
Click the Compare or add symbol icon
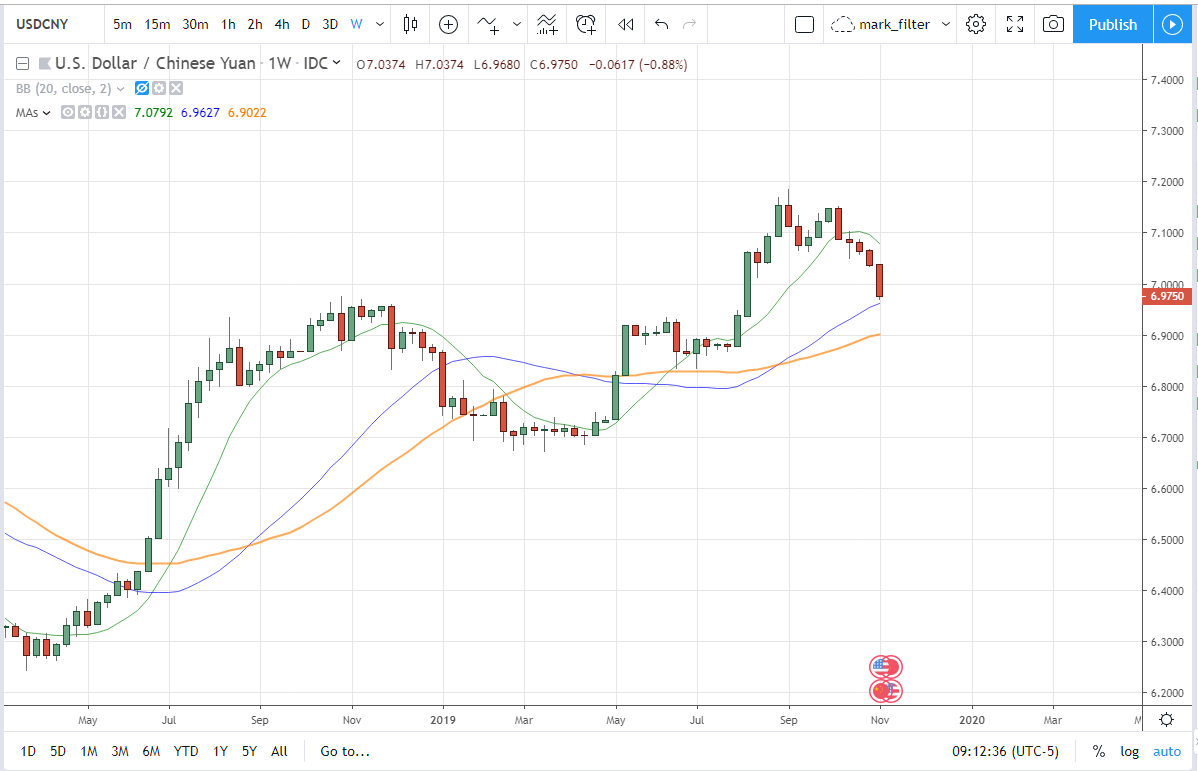click(448, 24)
